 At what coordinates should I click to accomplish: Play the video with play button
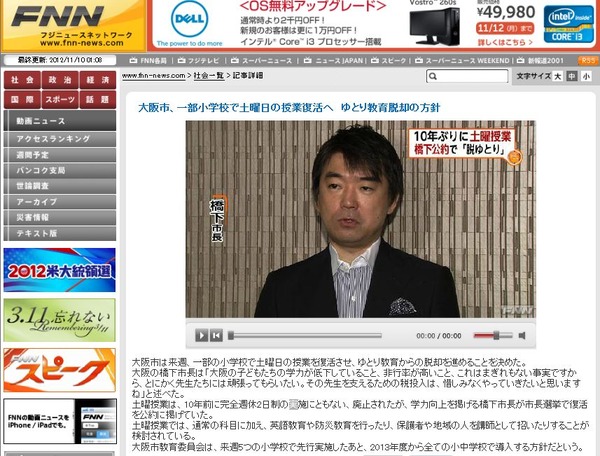tap(202, 335)
